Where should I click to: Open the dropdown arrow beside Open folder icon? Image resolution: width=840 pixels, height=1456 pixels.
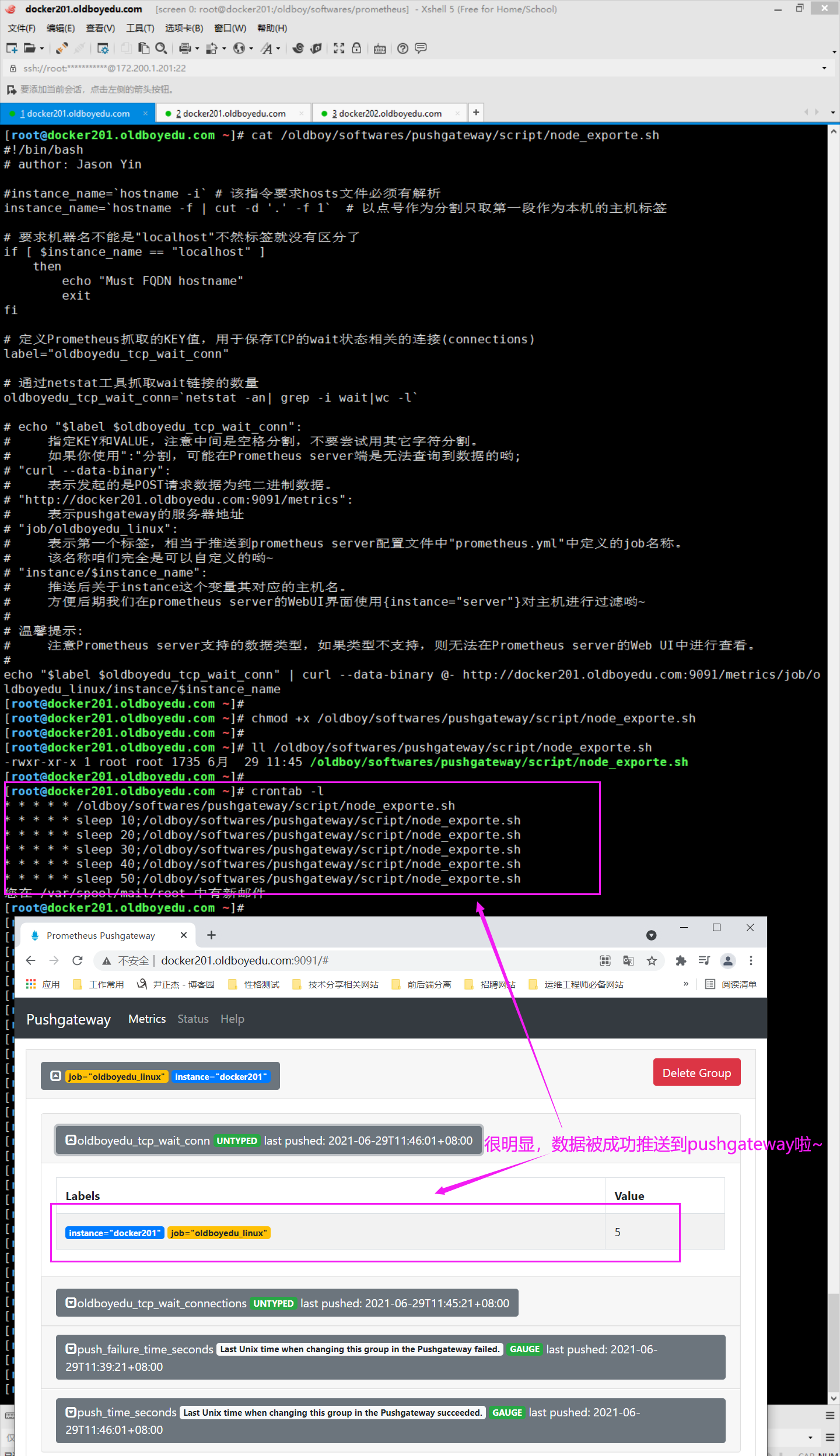[42, 49]
